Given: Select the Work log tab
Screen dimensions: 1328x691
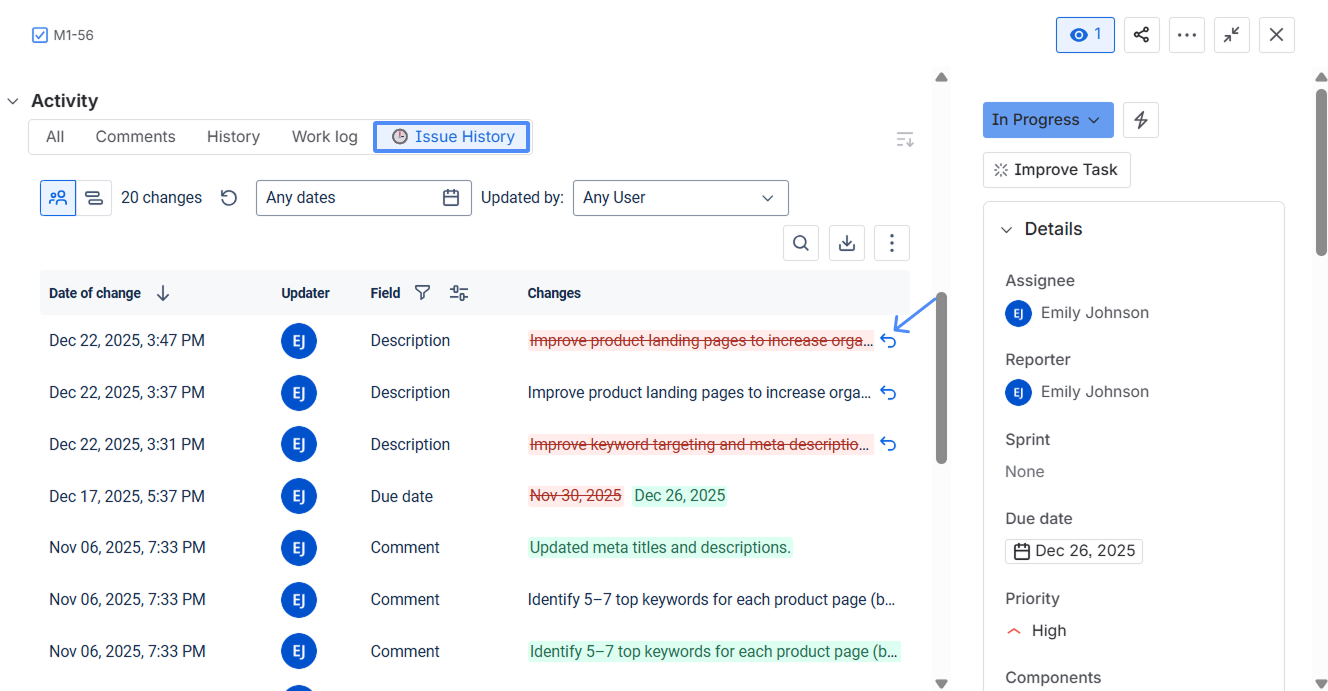Looking at the screenshot, I should click(x=324, y=137).
